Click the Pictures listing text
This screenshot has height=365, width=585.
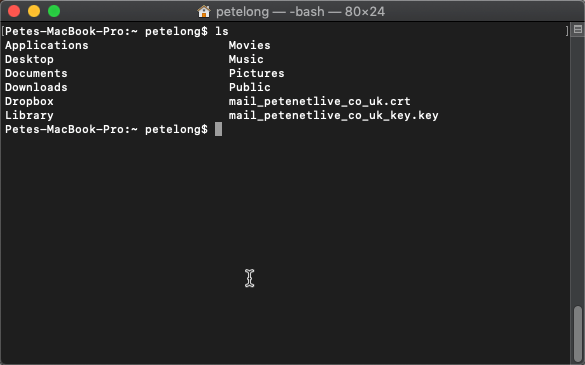point(256,73)
